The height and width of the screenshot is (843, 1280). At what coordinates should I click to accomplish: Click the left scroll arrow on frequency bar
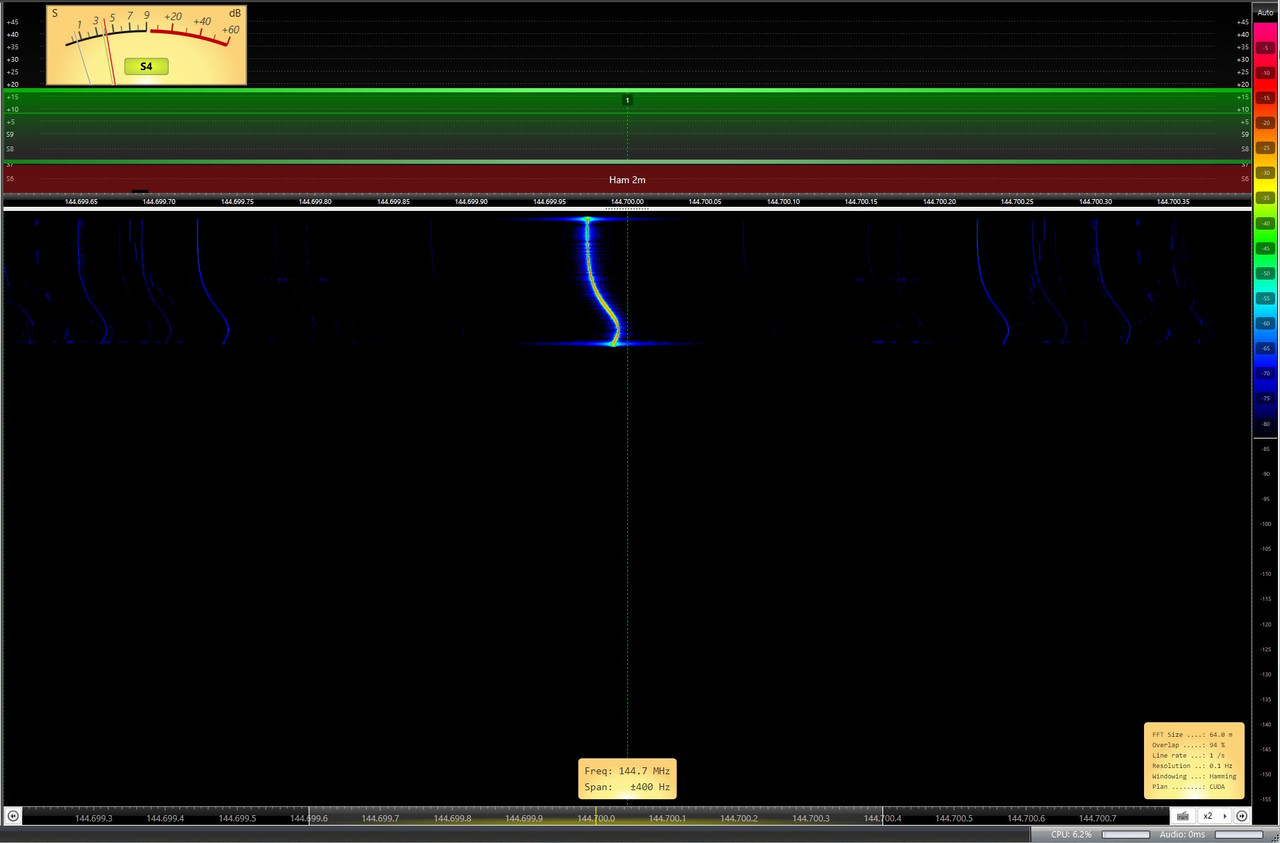(x=12, y=816)
